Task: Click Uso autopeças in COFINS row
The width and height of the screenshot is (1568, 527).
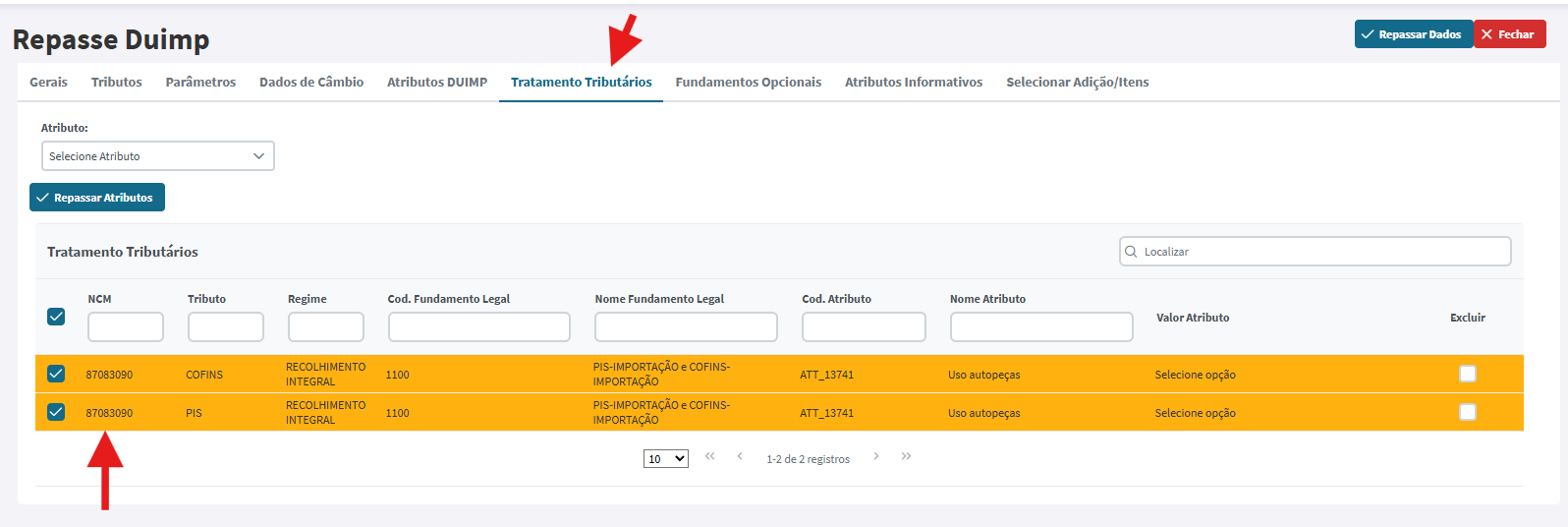Action: (984, 375)
